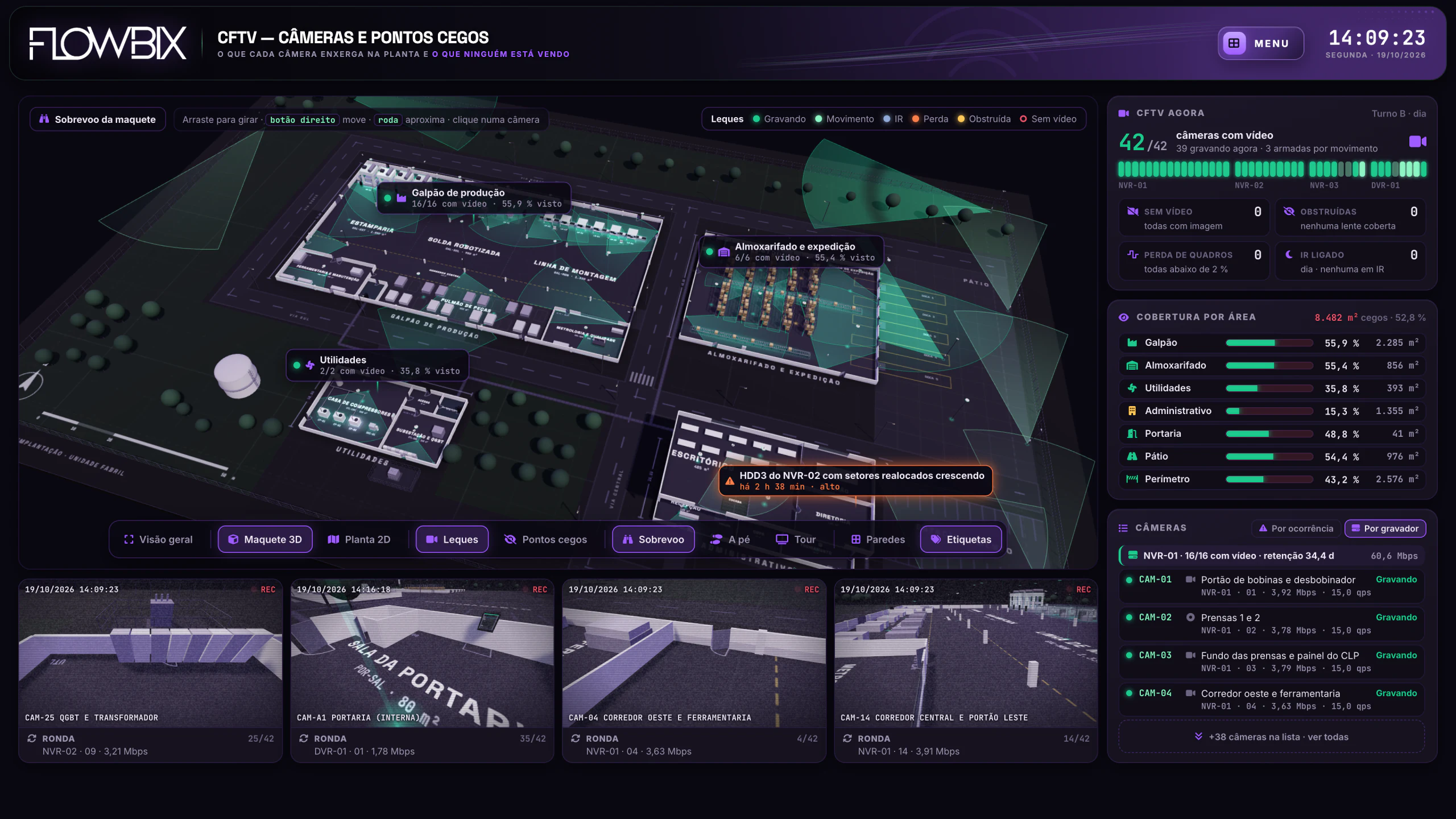
Task: Click the Cobertura por área eye icon
Action: [x=1123, y=317]
